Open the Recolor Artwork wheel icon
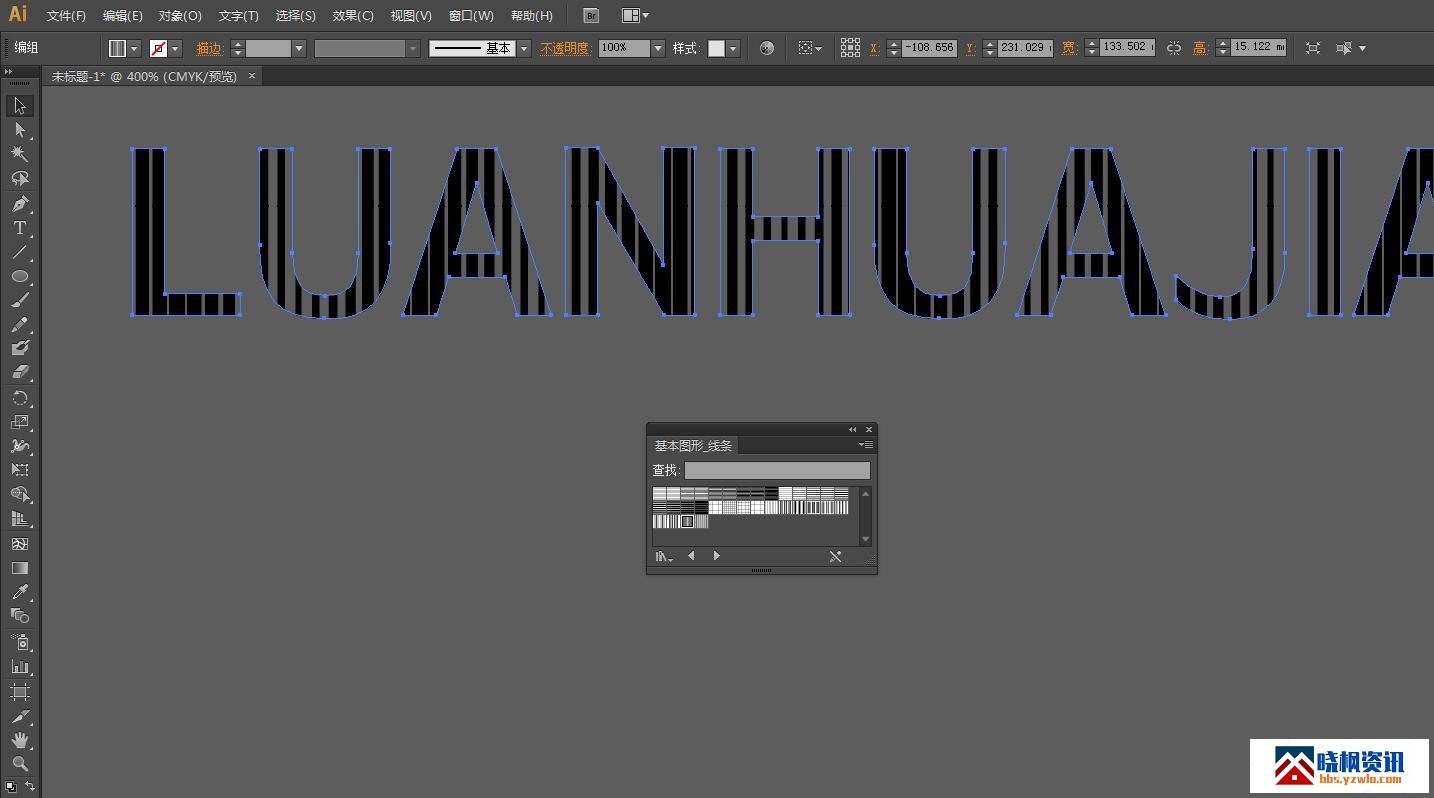1434x798 pixels. (767, 48)
